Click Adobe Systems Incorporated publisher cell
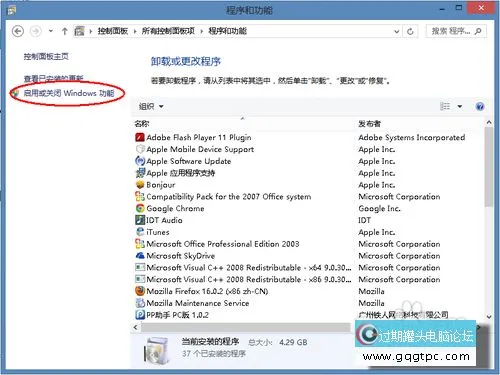This screenshot has height=375, width=500. tap(412, 137)
